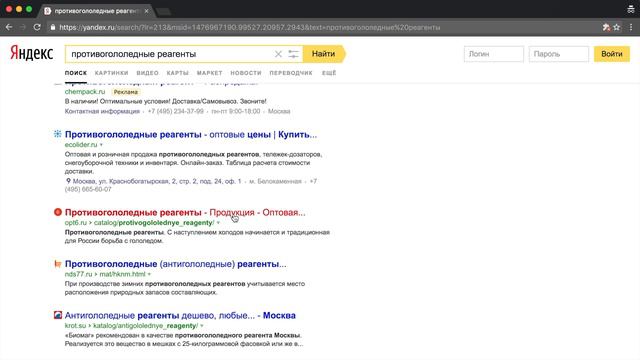Click the nds77.ru favicon

tap(58, 264)
